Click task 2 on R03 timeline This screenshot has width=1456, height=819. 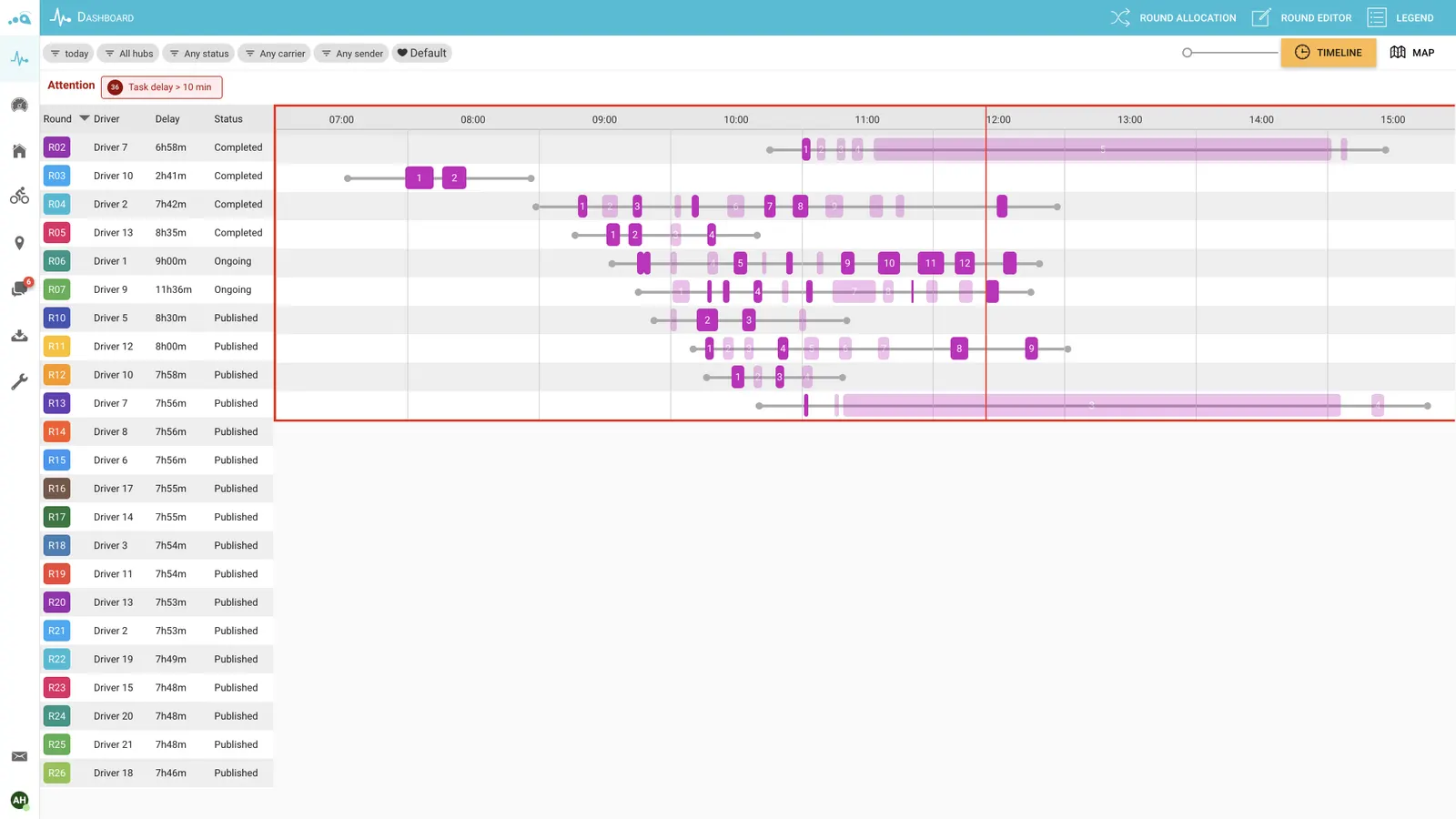point(454,178)
